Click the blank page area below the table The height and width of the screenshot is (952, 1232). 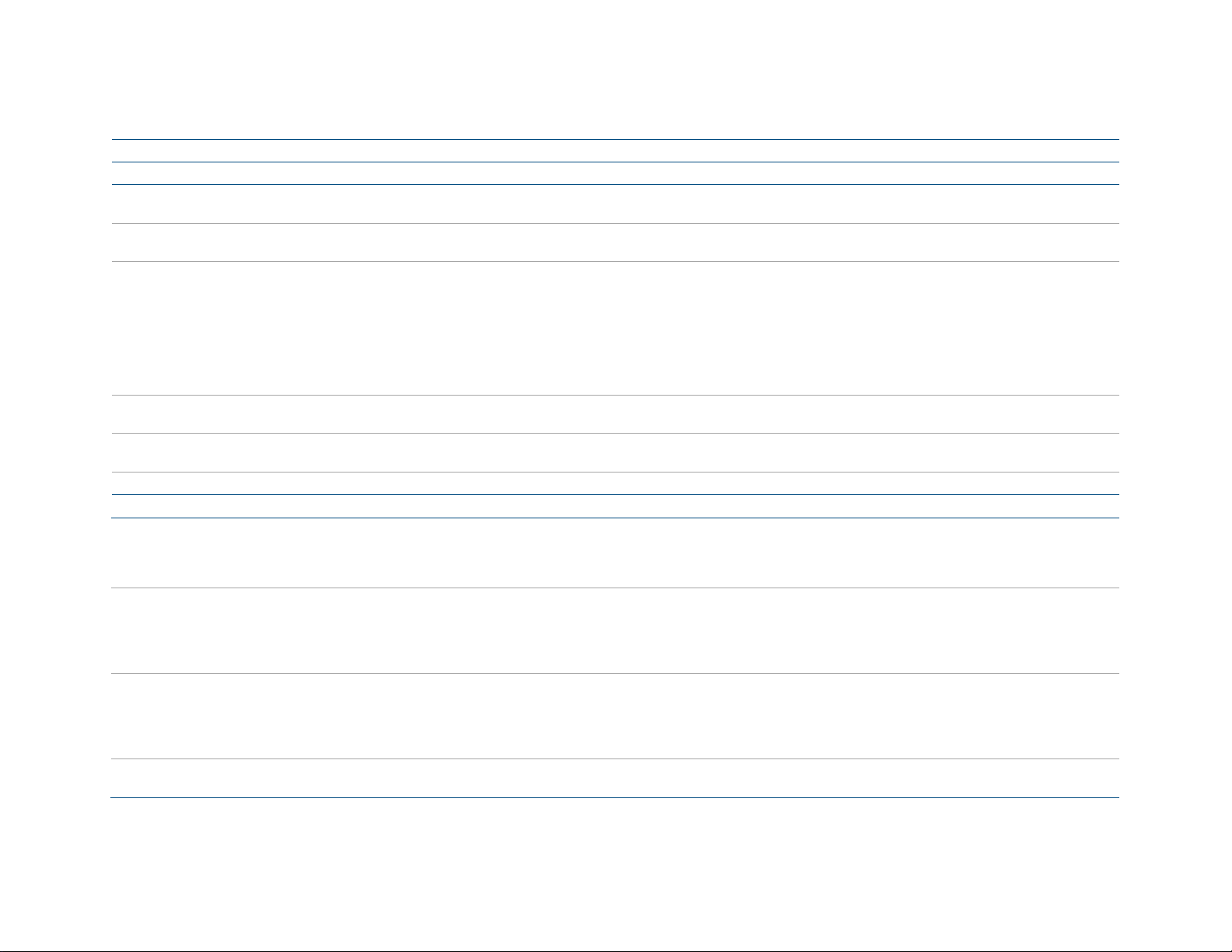(x=615, y=874)
